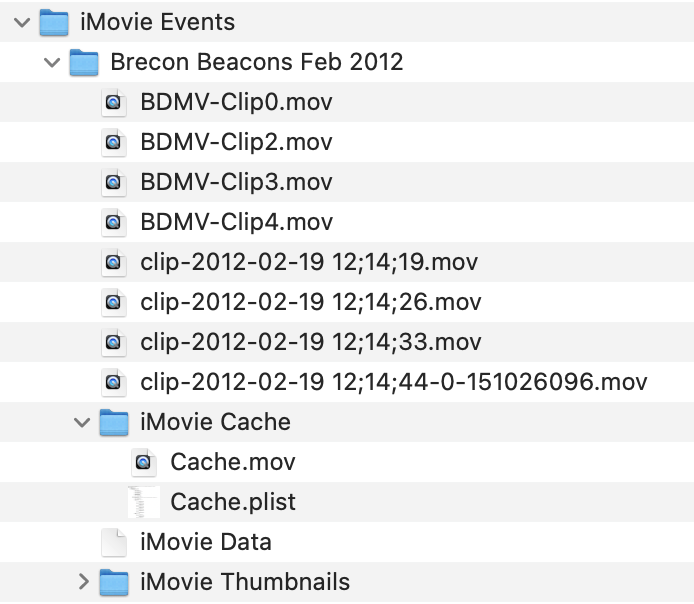
Task: Click the Cache.plist document icon
Action: [144, 502]
